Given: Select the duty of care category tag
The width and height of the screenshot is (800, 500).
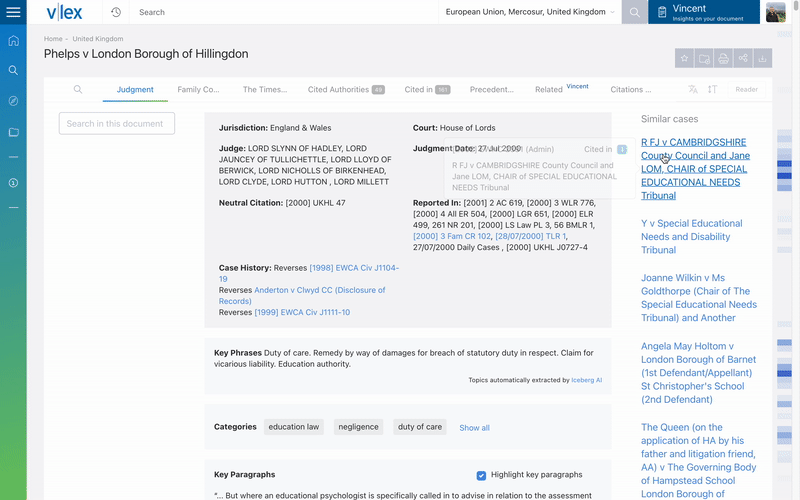Looking at the screenshot, I should tap(420, 427).
